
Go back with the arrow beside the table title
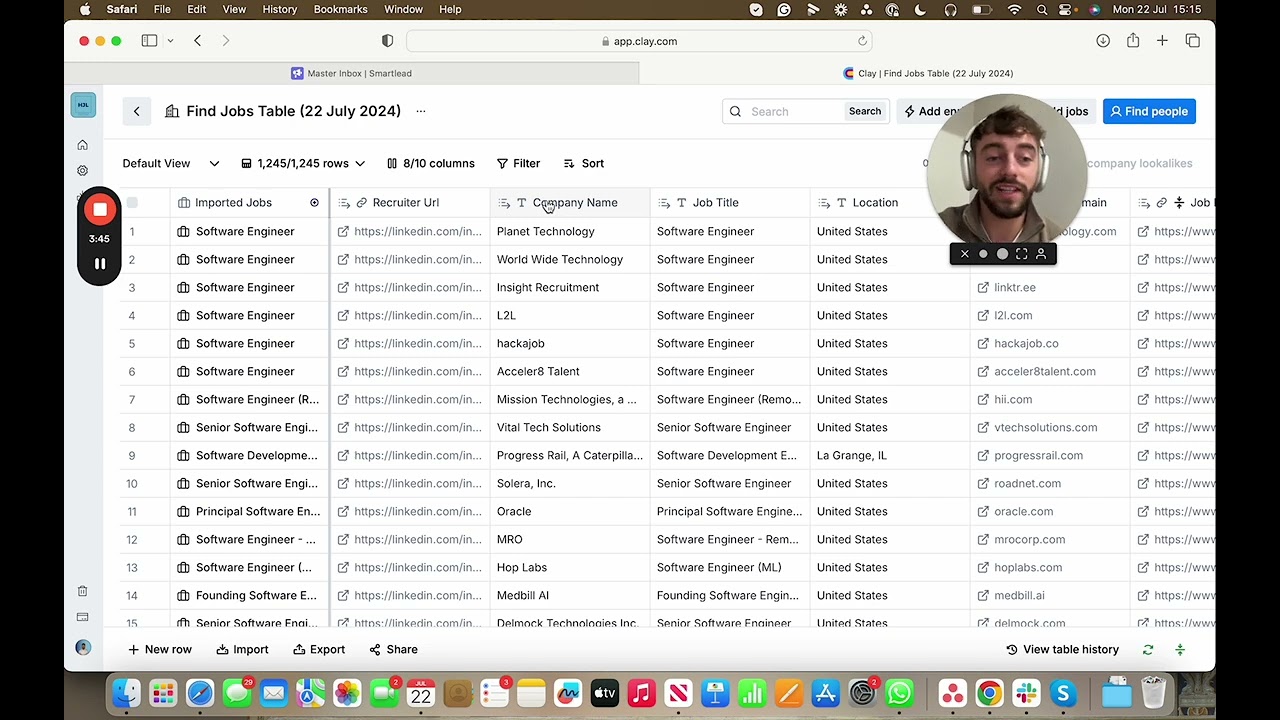click(137, 111)
